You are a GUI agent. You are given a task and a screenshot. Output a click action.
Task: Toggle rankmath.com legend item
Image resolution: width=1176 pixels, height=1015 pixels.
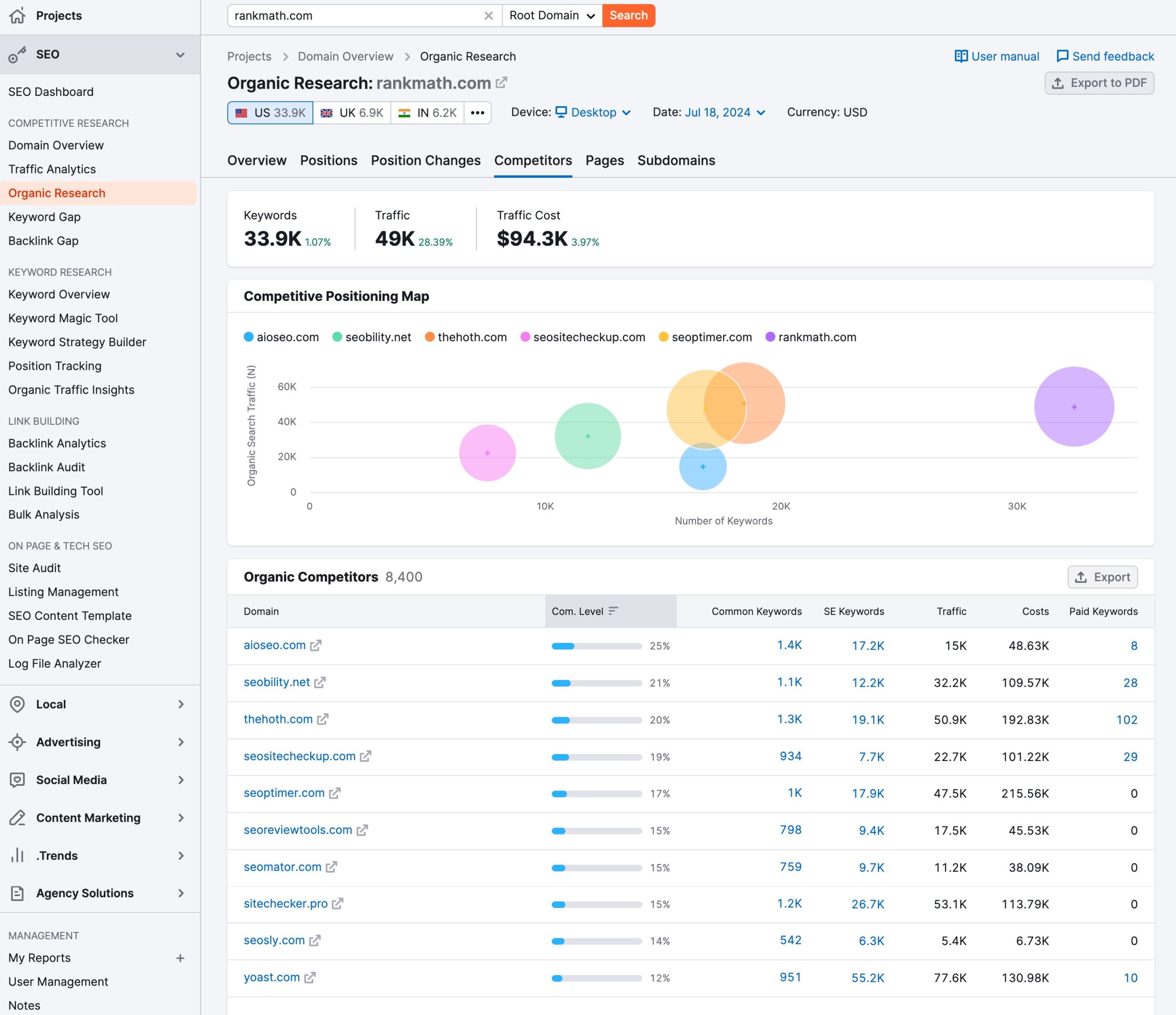tap(811, 337)
